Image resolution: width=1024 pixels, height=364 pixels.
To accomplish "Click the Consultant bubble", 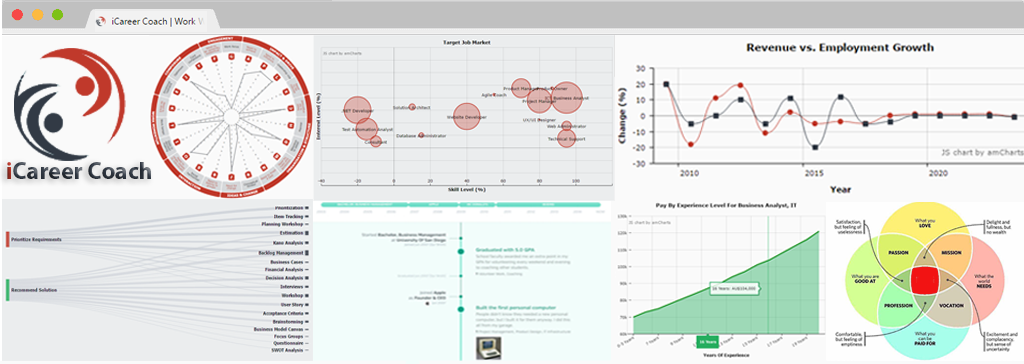I will [376, 141].
